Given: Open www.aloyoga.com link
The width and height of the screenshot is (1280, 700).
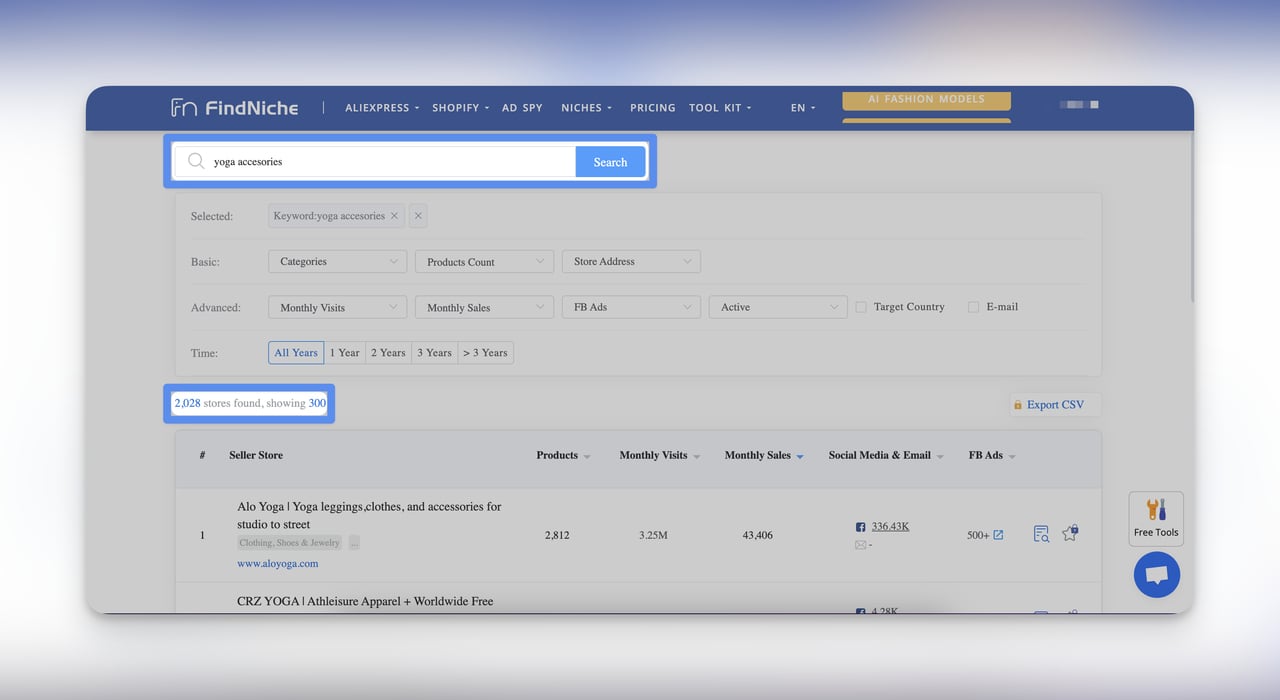Looking at the screenshot, I should point(277,563).
